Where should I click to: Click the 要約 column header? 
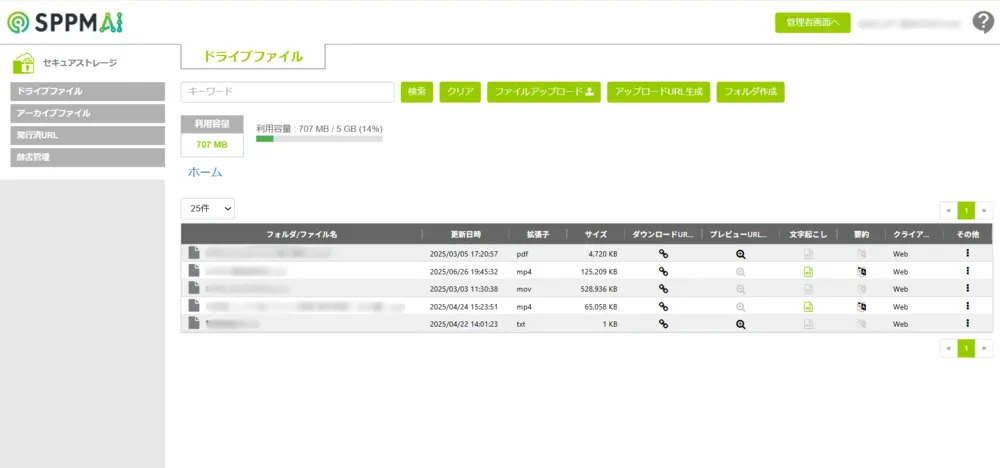click(862, 234)
